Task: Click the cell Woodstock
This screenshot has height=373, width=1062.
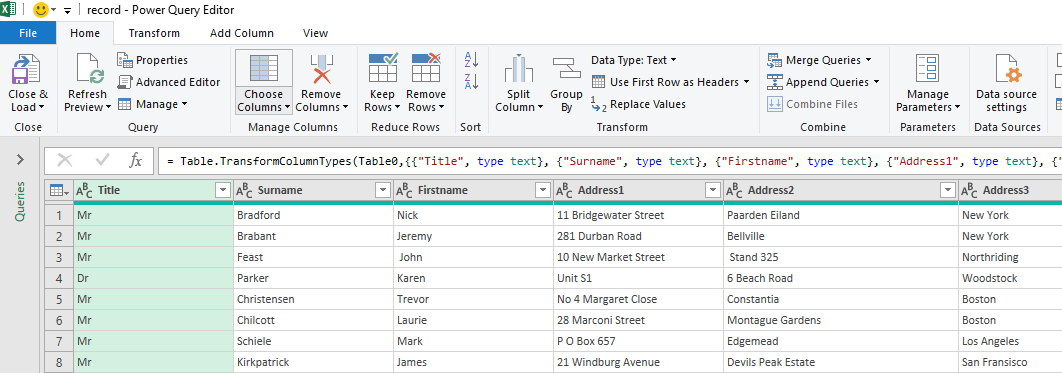Action: [1011, 278]
